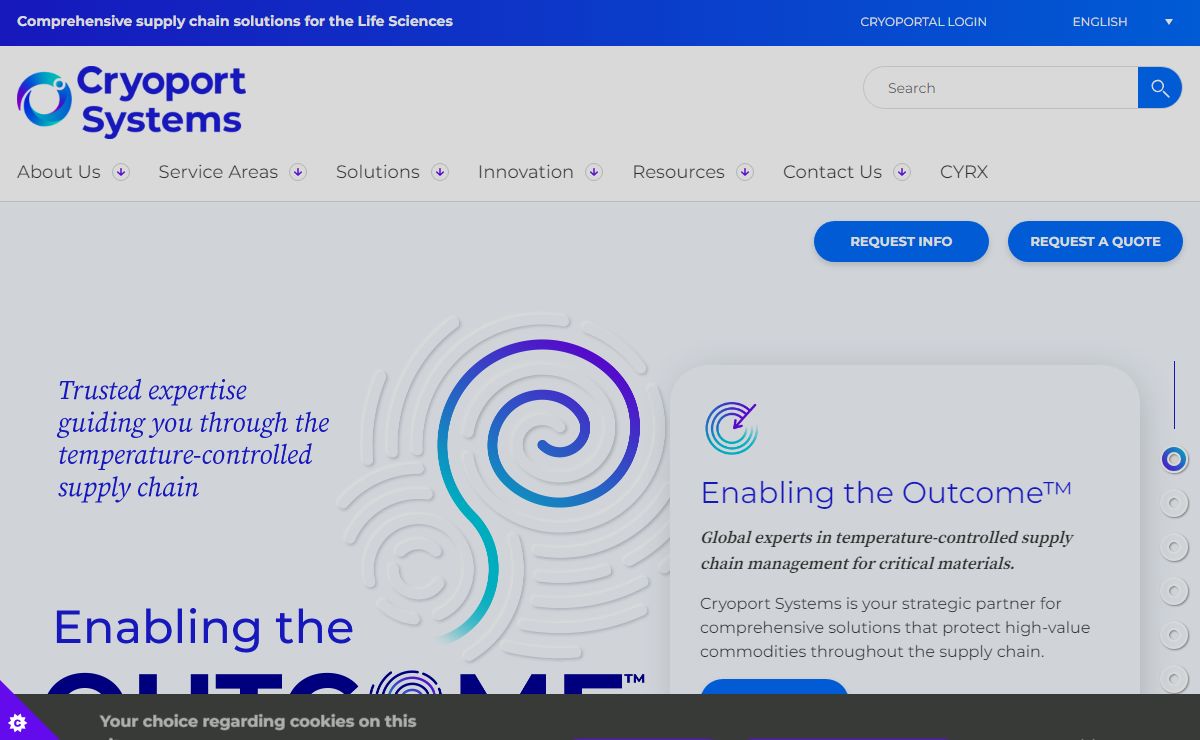The width and height of the screenshot is (1200, 740).
Task: Open the About Us menu item
Action: (59, 172)
